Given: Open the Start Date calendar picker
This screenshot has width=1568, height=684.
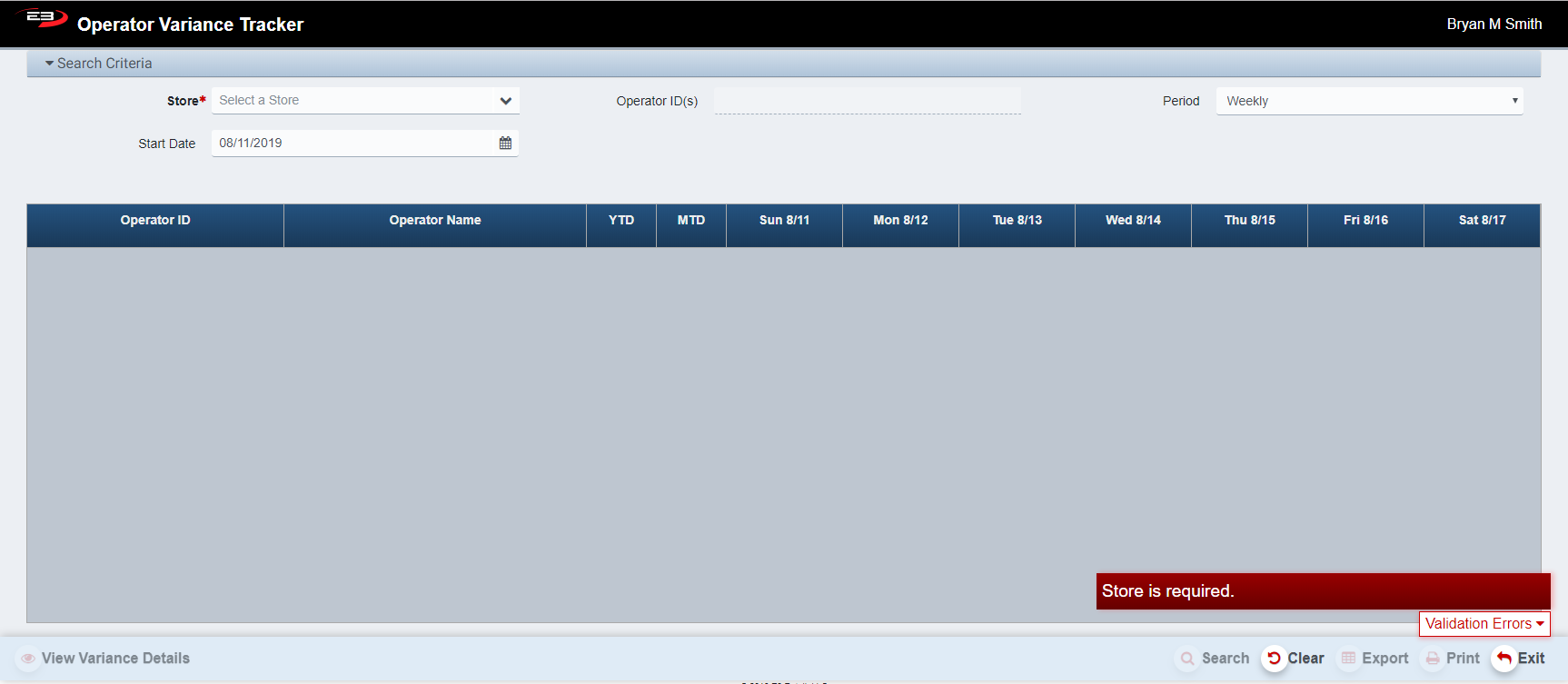Looking at the screenshot, I should (x=505, y=144).
